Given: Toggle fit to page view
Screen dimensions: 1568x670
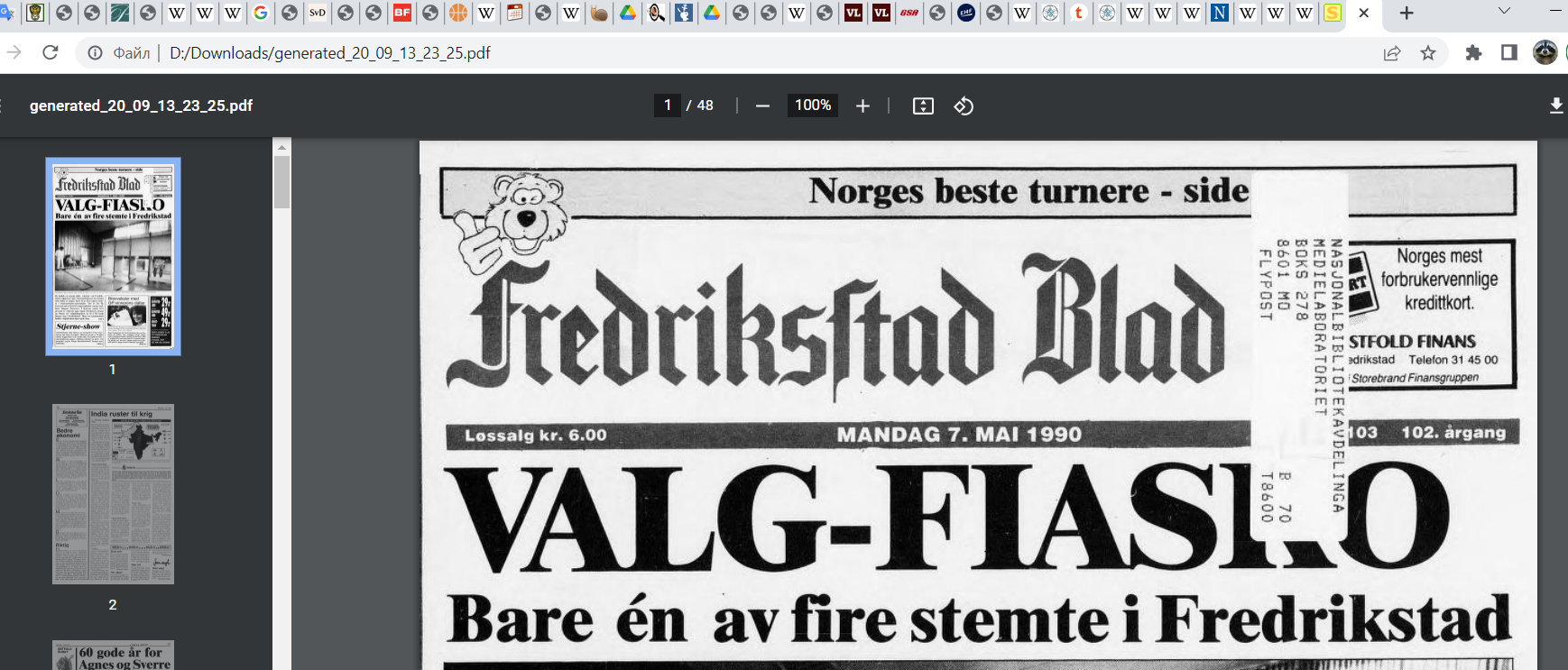Looking at the screenshot, I should pos(923,106).
